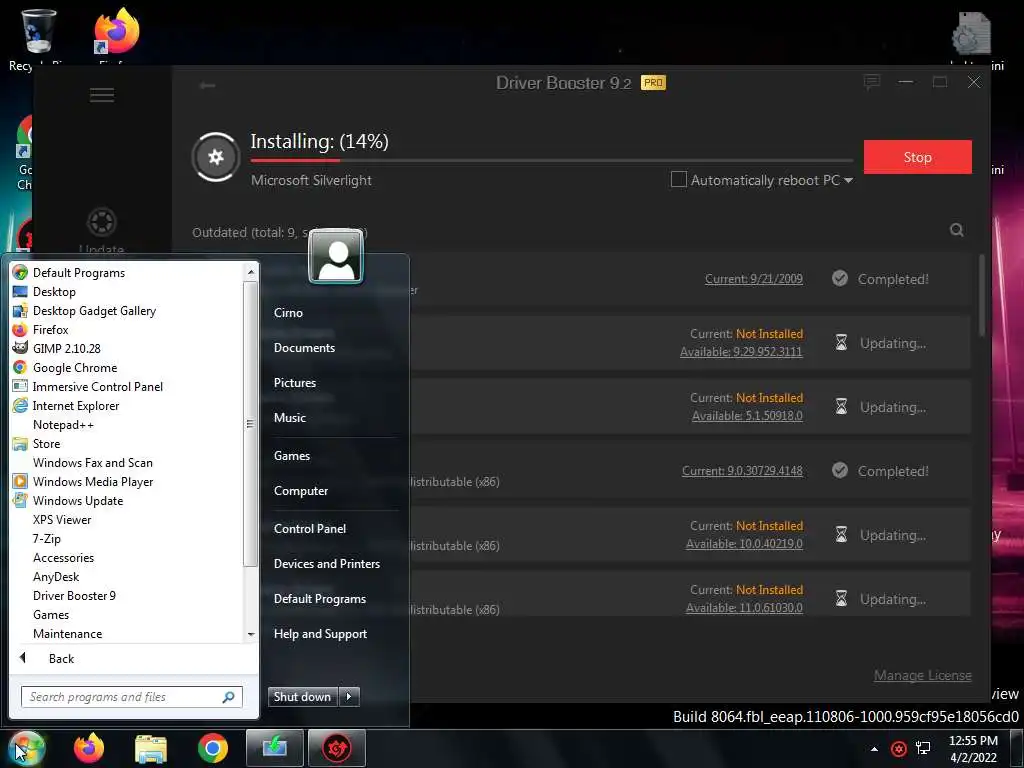Show hidden tray icons arrow
This screenshot has width=1024, height=768.
[874, 749]
